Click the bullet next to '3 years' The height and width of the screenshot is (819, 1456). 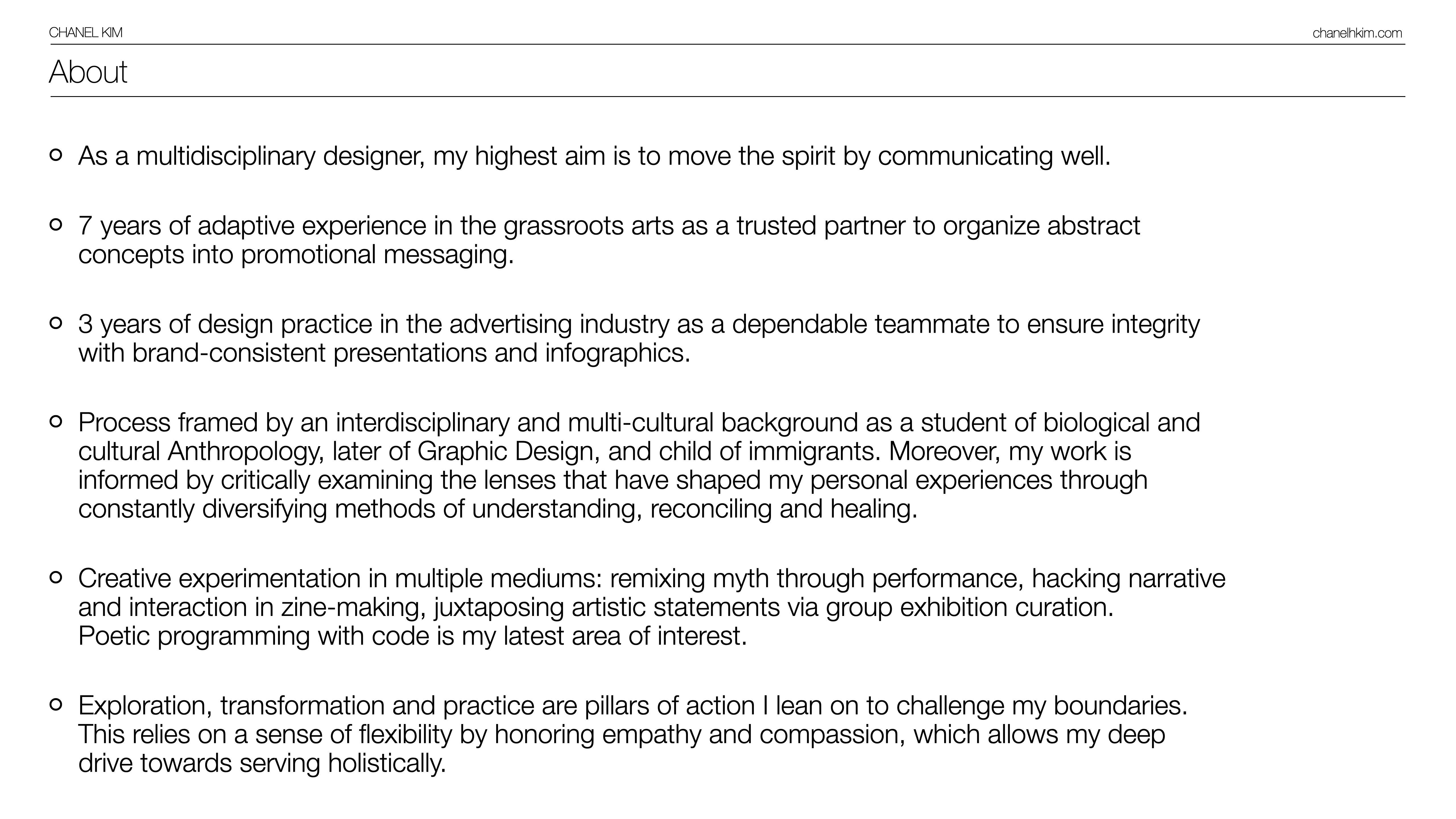coord(56,323)
